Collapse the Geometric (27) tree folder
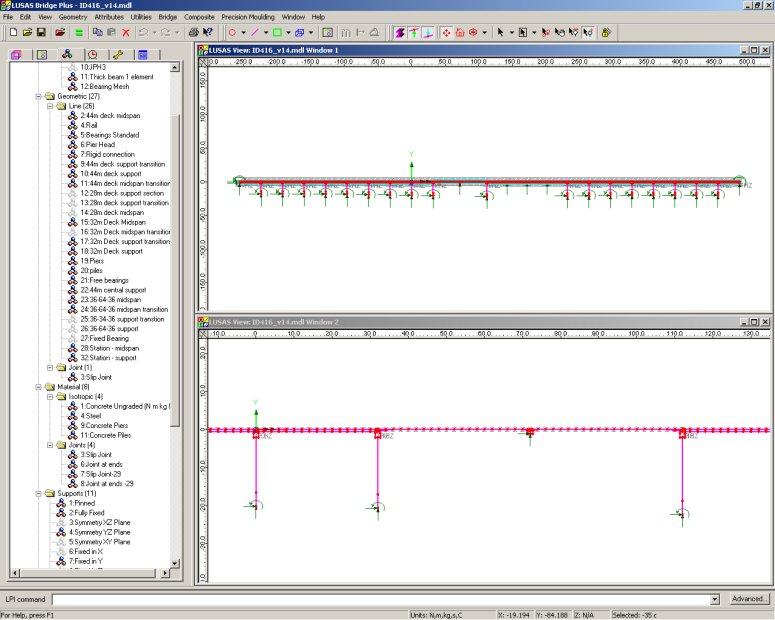The width and height of the screenshot is (775, 620). click(x=39, y=96)
